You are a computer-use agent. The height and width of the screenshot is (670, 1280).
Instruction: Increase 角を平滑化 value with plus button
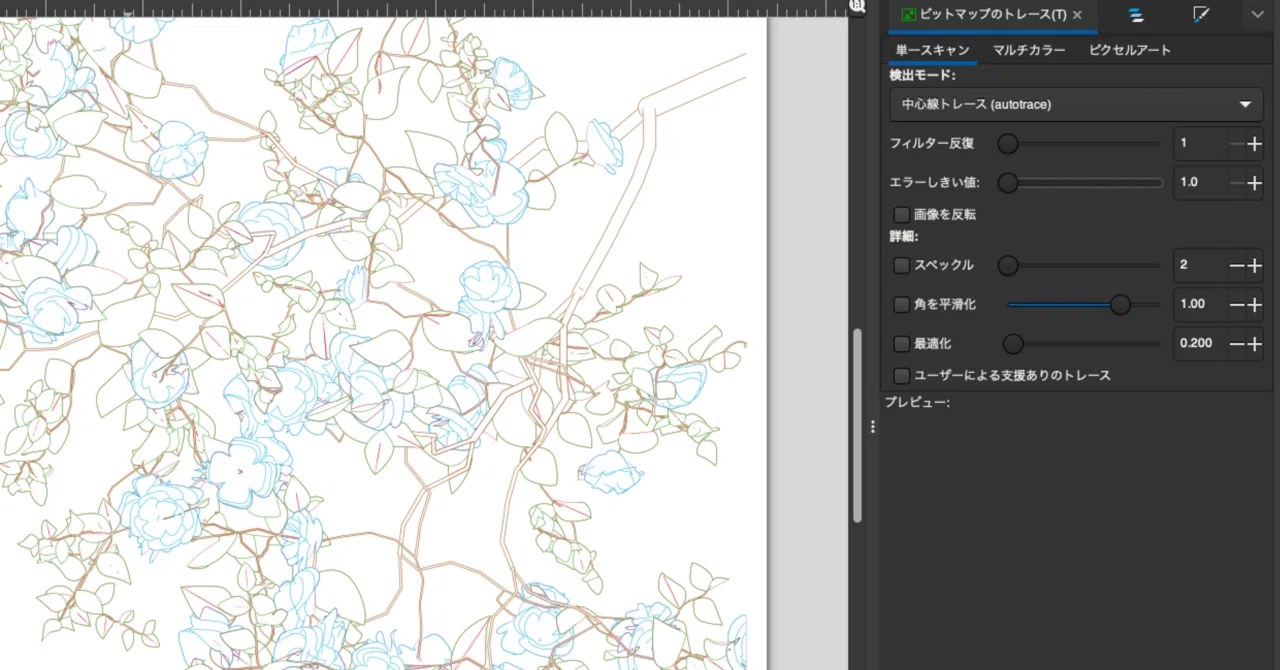pyautogui.click(x=1255, y=304)
